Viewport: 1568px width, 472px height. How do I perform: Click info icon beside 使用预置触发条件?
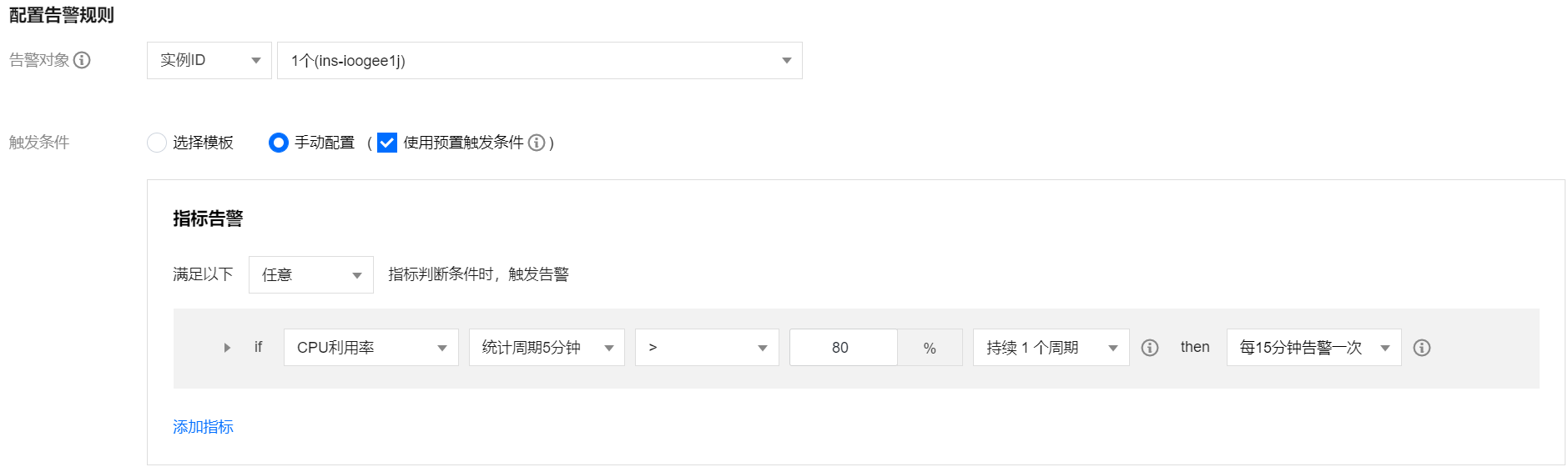[x=537, y=143]
